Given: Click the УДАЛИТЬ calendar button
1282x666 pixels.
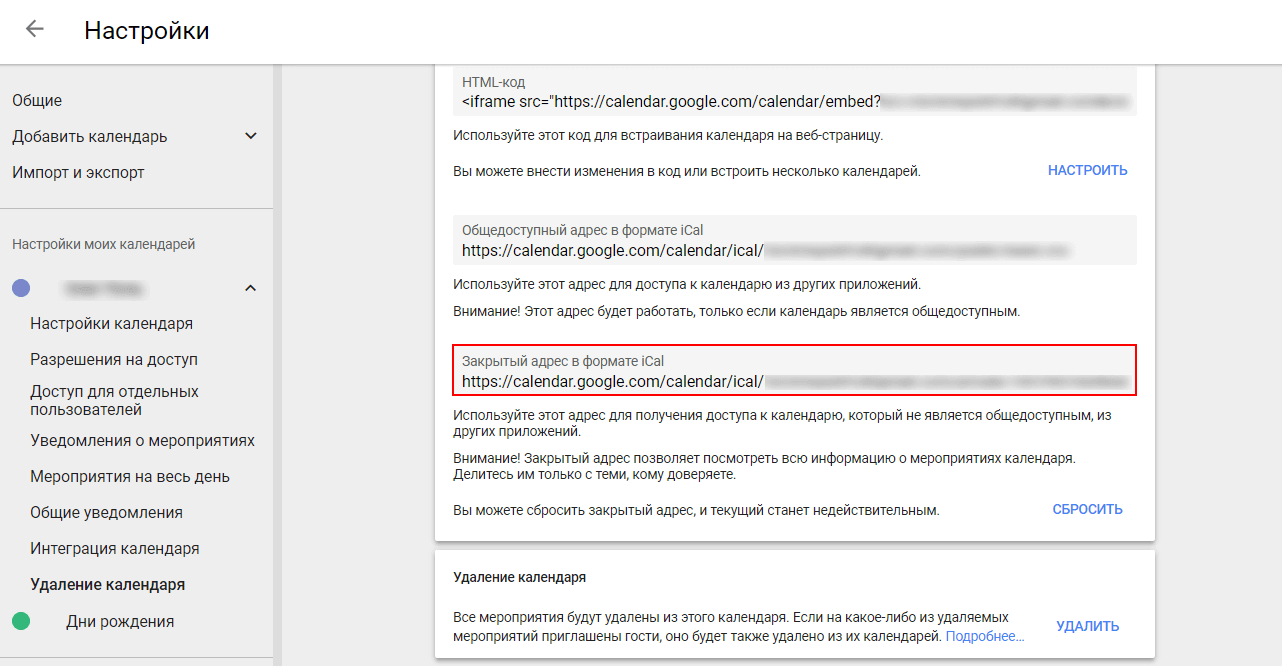Looking at the screenshot, I should point(1087,626).
